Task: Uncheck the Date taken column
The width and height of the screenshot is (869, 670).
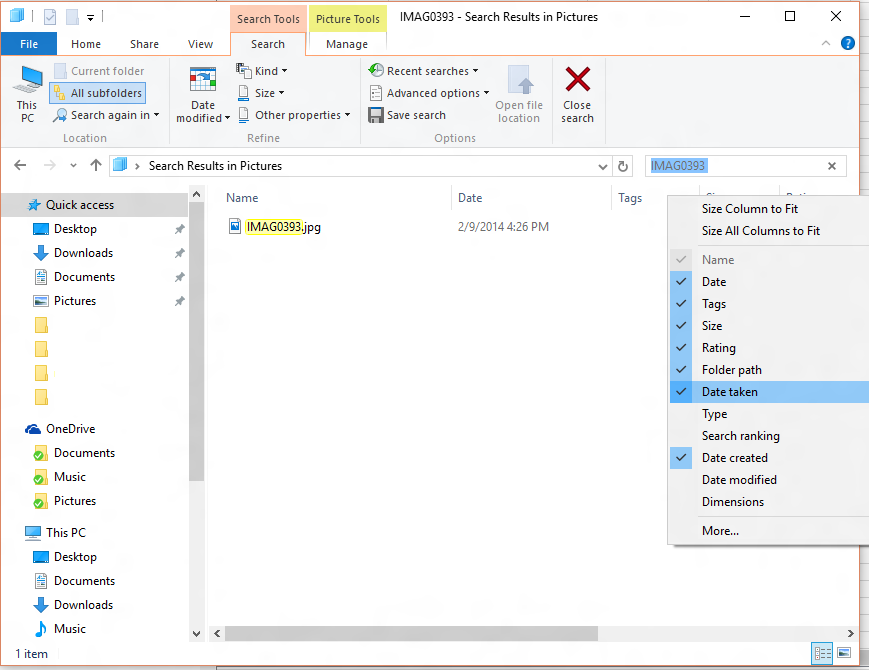Action: [x=729, y=392]
